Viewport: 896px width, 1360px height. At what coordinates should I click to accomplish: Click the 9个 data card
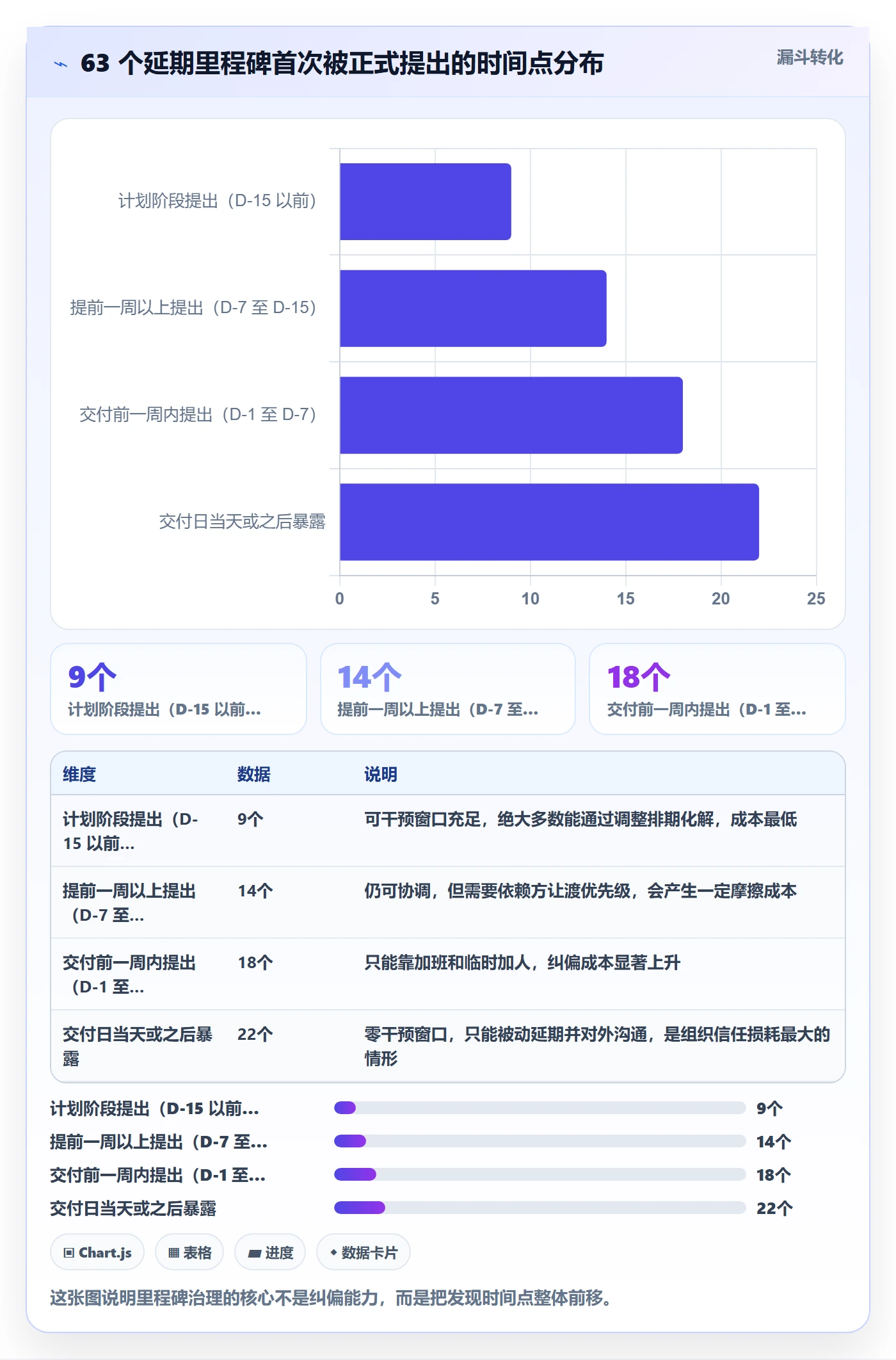179,689
